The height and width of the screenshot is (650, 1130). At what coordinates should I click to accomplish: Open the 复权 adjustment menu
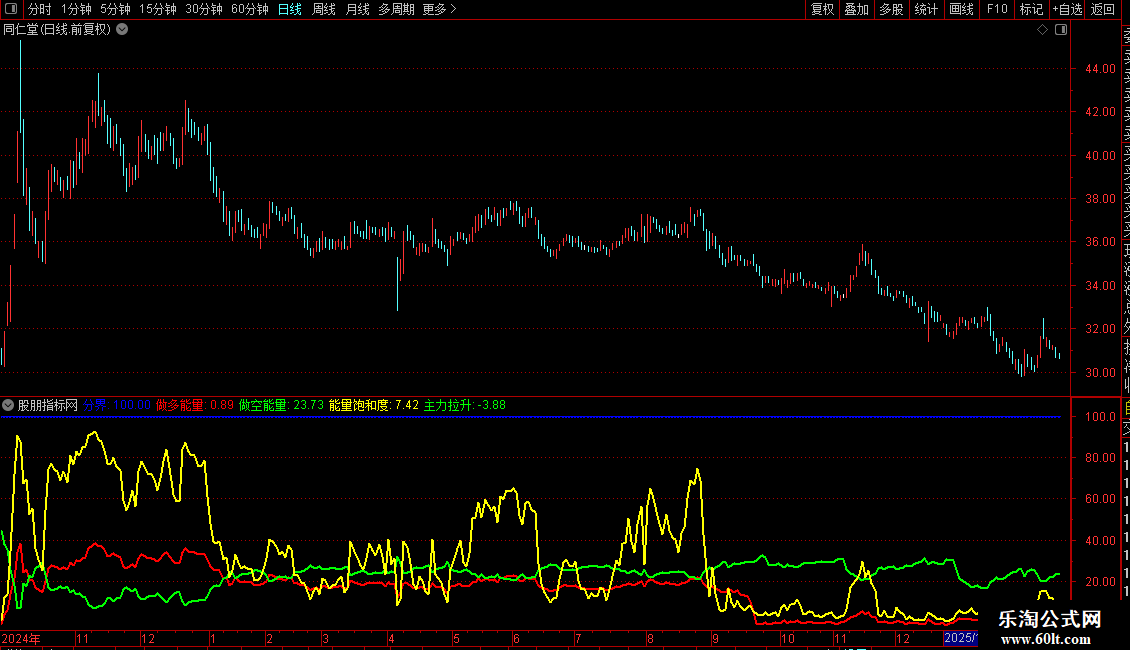[x=822, y=9]
